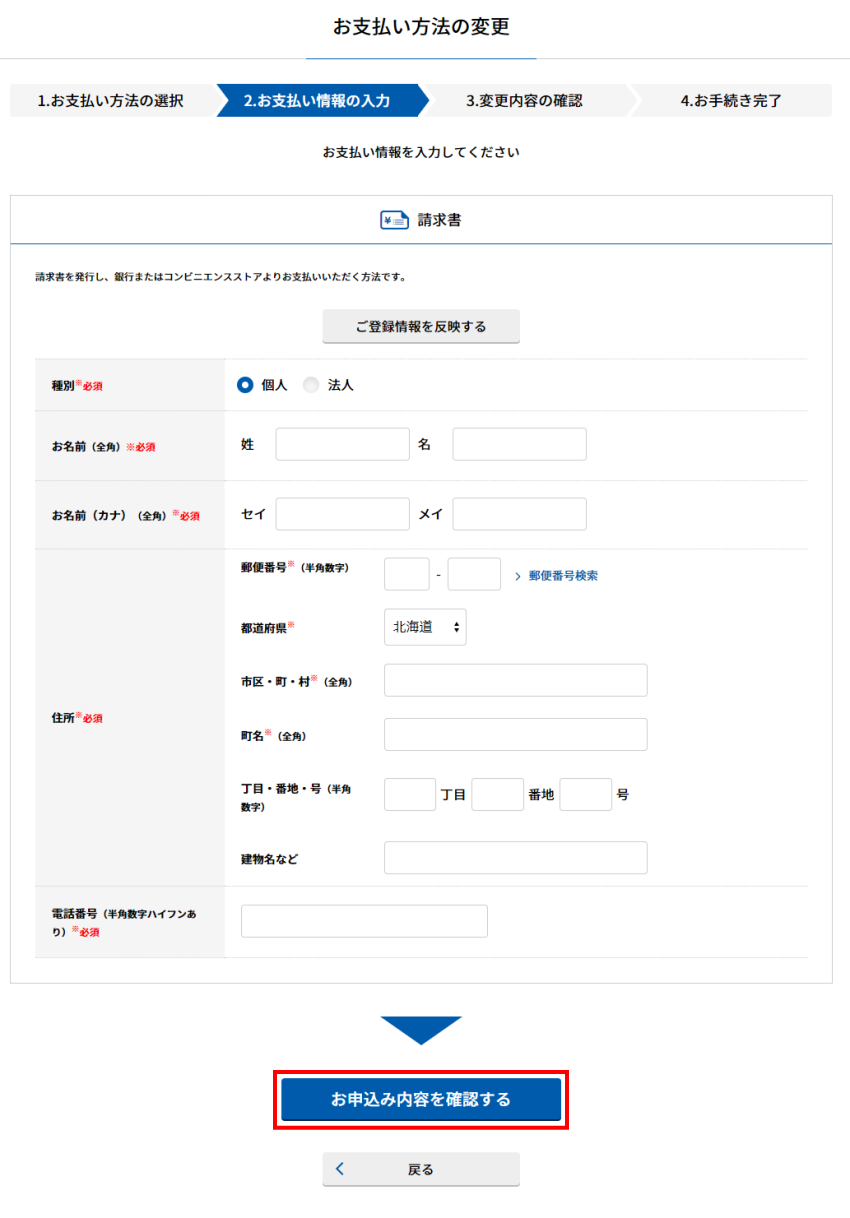Click step 4 お手続き完了 tab
This screenshot has height=1218, width=850.
click(731, 101)
